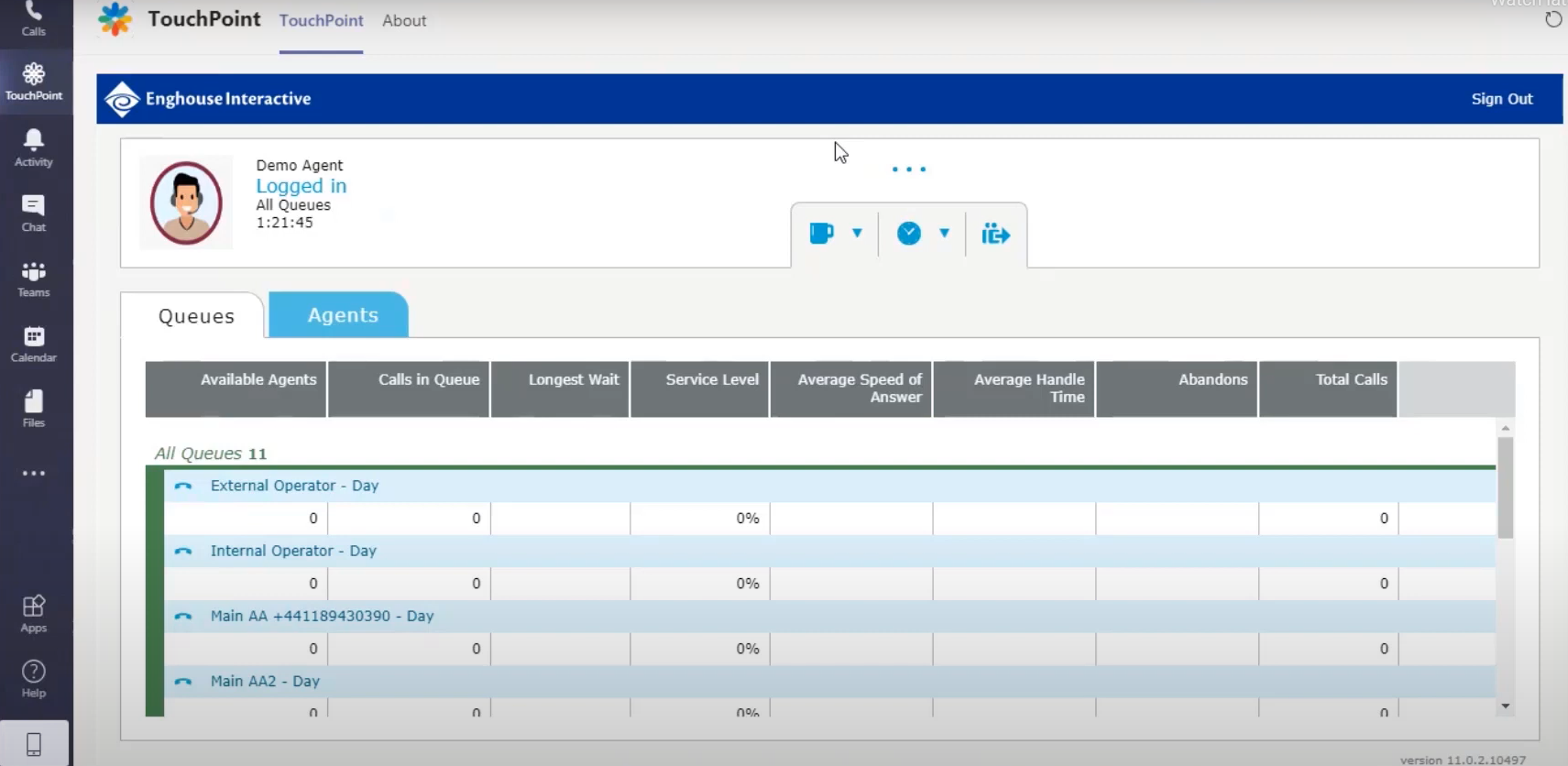This screenshot has width=1568, height=766.
Task: Click the blue checkmark available status icon
Action: pyautogui.click(x=909, y=234)
